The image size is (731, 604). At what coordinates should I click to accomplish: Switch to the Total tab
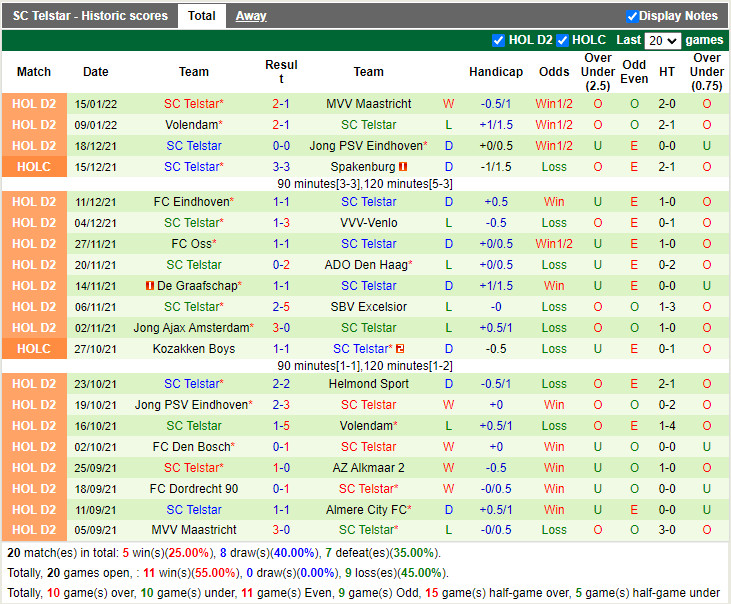(x=201, y=16)
